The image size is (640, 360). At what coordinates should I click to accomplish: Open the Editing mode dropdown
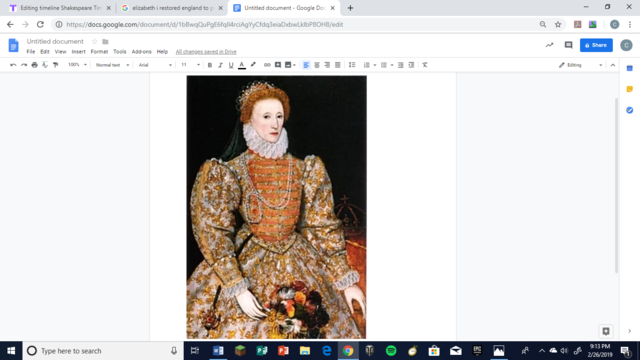[580, 65]
